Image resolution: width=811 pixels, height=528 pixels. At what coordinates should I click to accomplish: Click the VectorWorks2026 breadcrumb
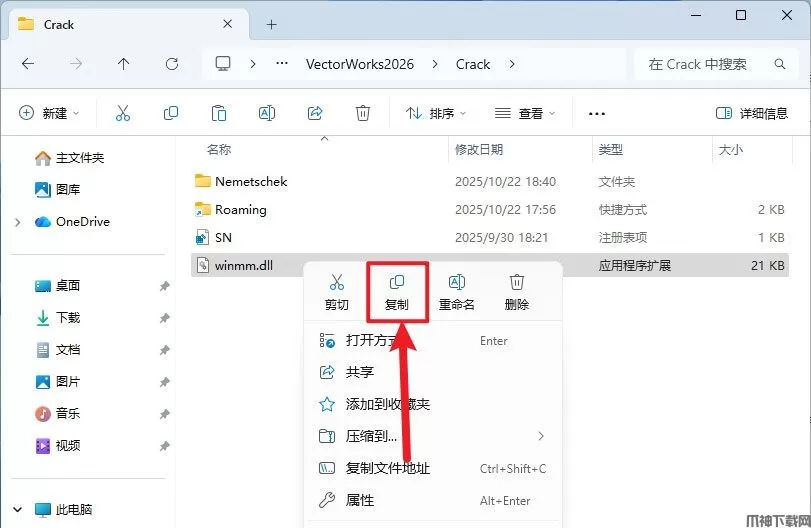click(x=359, y=64)
